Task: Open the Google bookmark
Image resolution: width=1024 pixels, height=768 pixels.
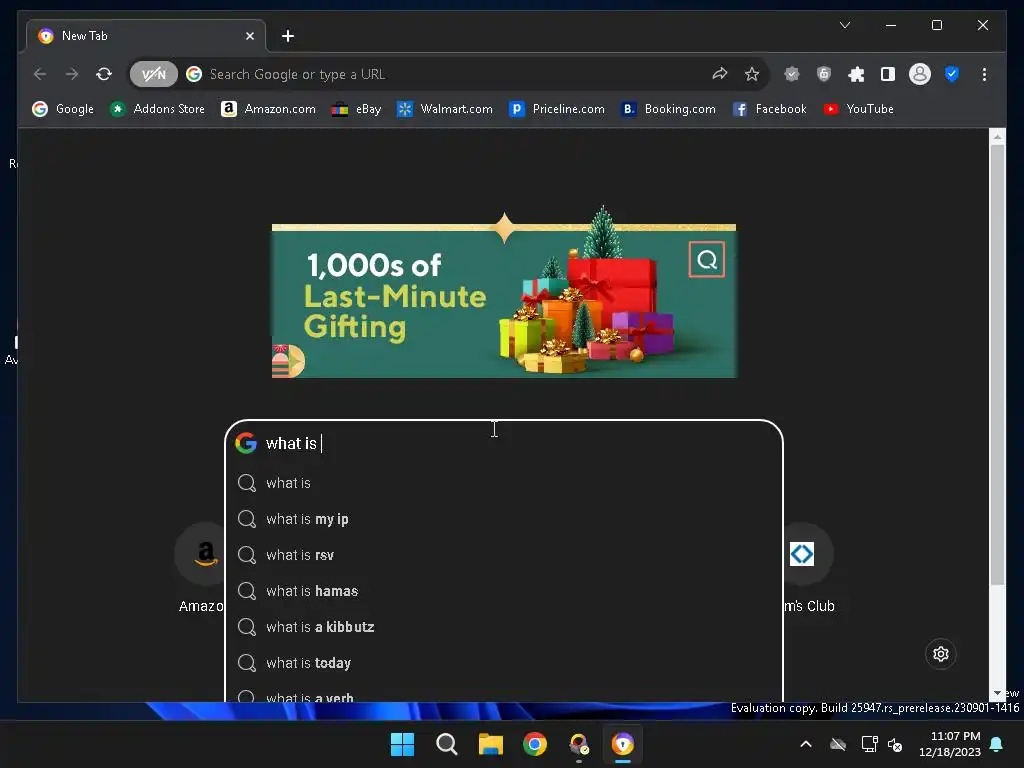Action: pyautogui.click(x=63, y=109)
